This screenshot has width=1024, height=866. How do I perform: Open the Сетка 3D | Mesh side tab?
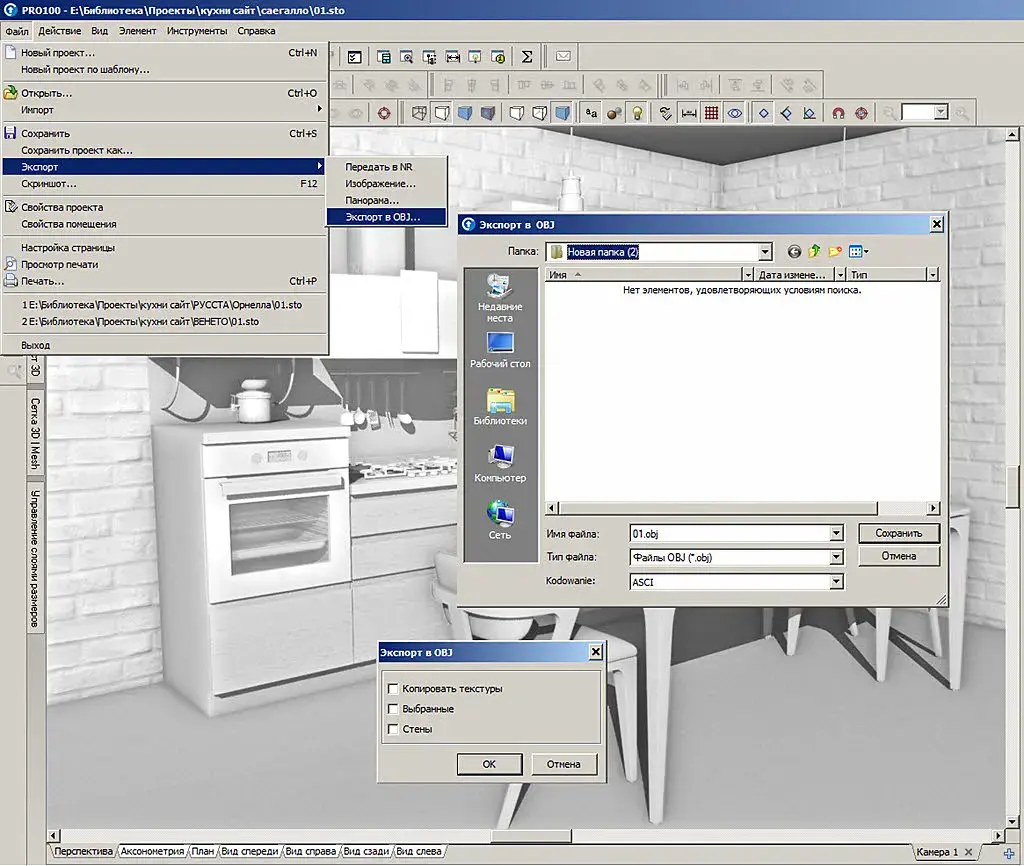point(35,433)
